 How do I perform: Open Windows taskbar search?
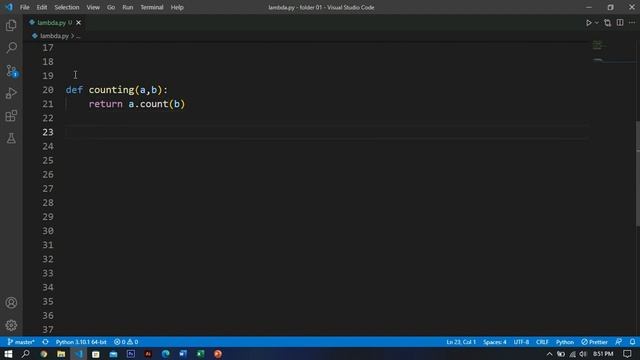25,354
